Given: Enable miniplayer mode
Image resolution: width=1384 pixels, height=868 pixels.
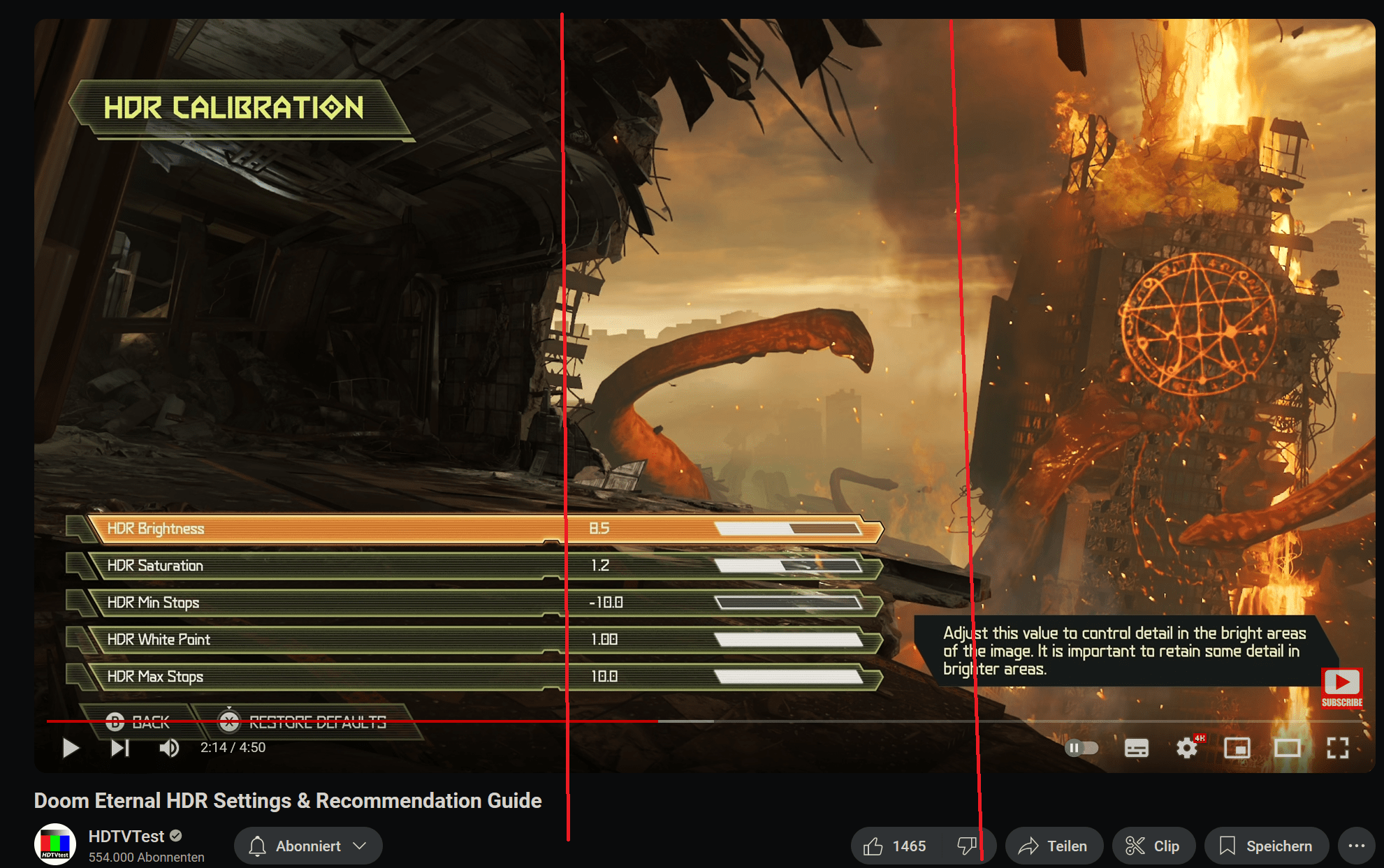Looking at the screenshot, I should tap(1237, 748).
